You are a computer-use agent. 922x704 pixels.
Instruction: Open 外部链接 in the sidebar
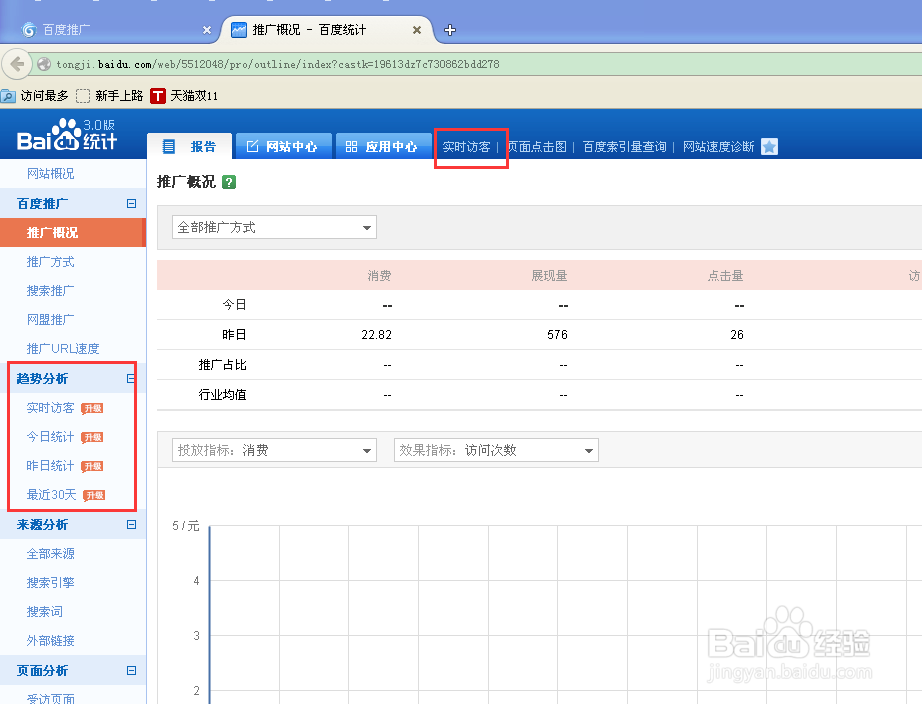tap(51, 640)
